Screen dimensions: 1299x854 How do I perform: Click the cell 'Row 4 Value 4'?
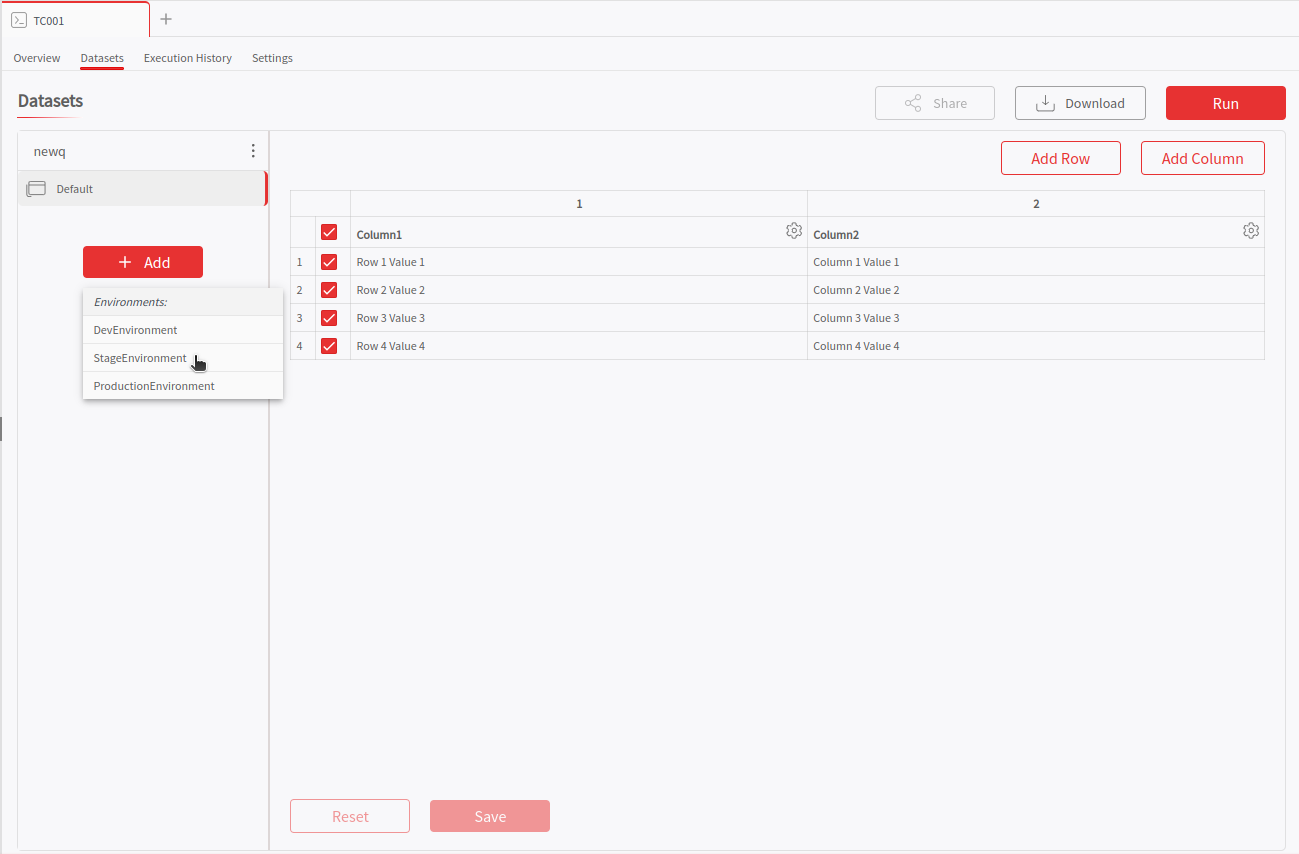579,346
